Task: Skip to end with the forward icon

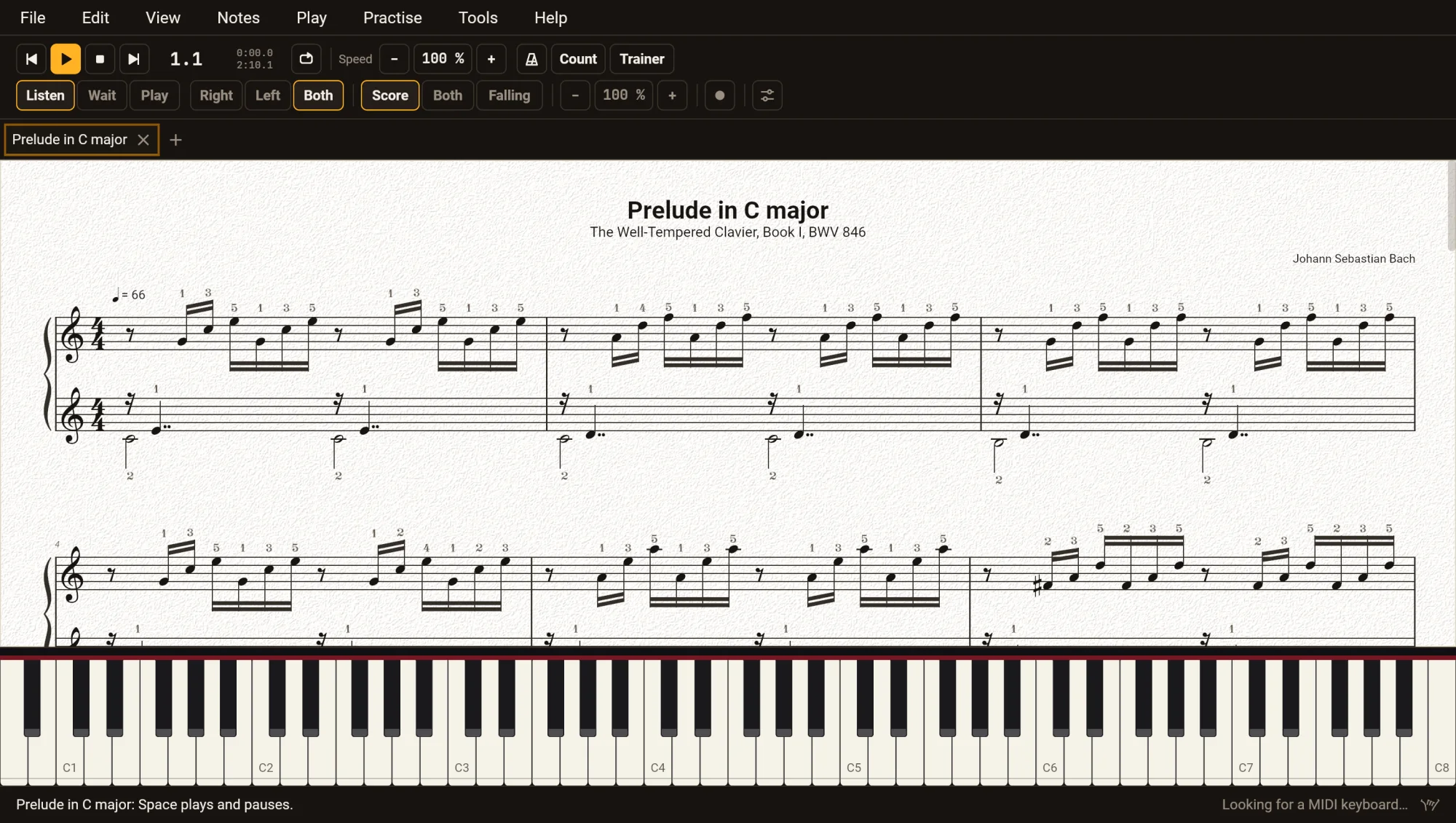Action: (x=134, y=59)
